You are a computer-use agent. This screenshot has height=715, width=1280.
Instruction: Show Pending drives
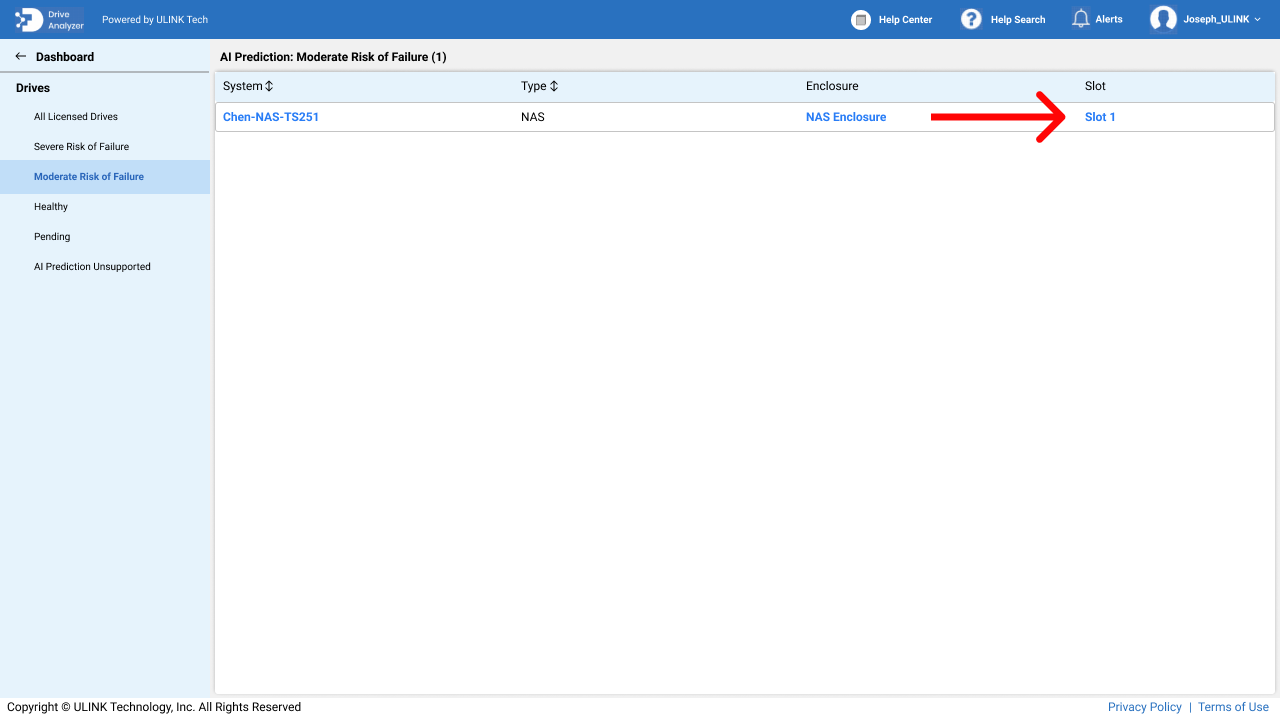(52, 237)
